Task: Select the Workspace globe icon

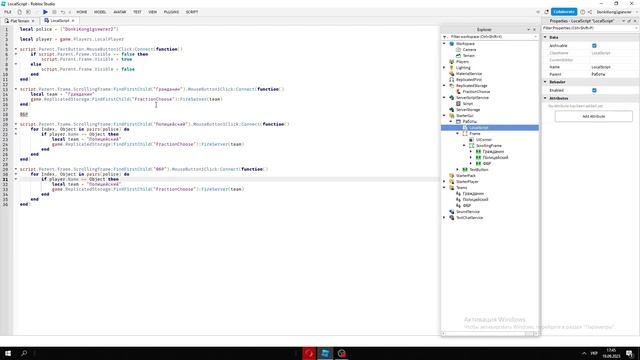Action: (x=451, y=44)
